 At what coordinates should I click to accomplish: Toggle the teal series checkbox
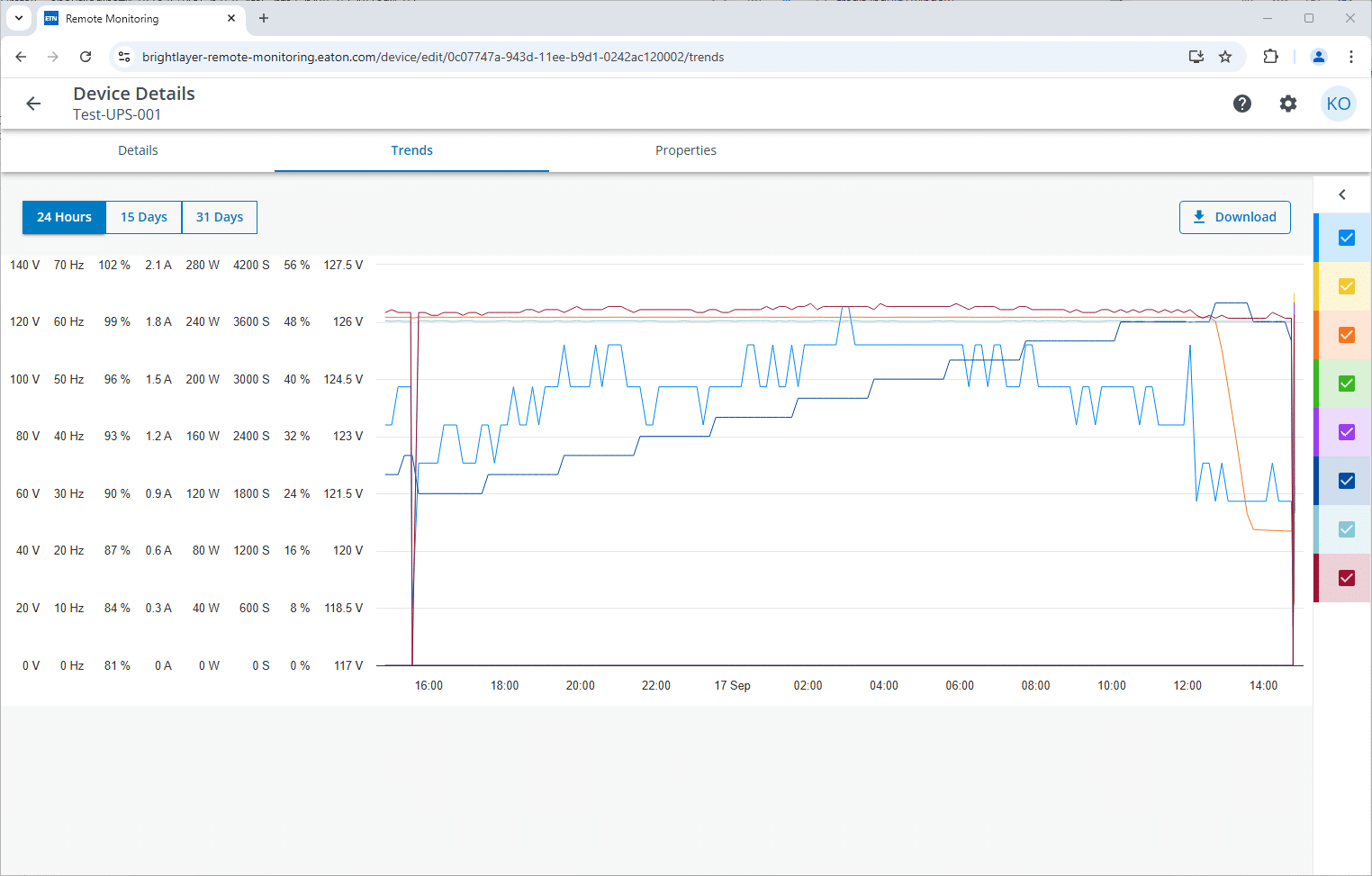(x=1347, y=529)
